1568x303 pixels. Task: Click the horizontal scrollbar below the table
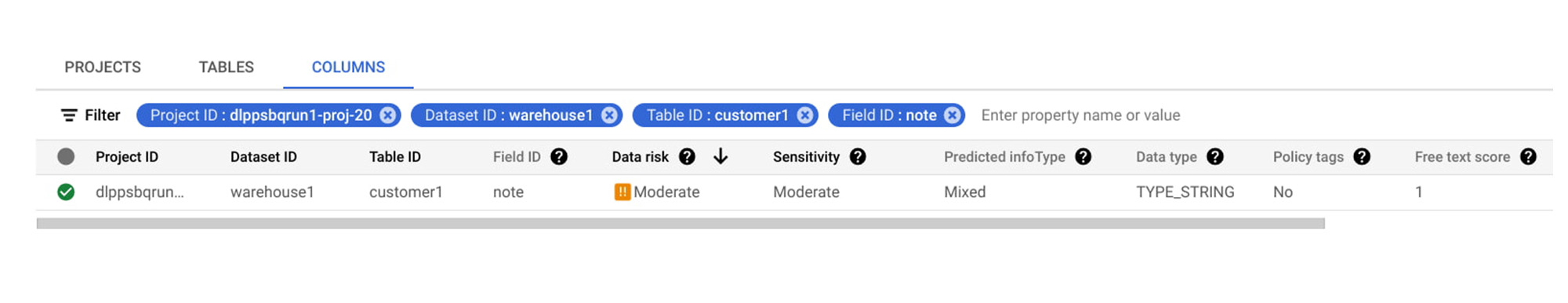[681, 224]
